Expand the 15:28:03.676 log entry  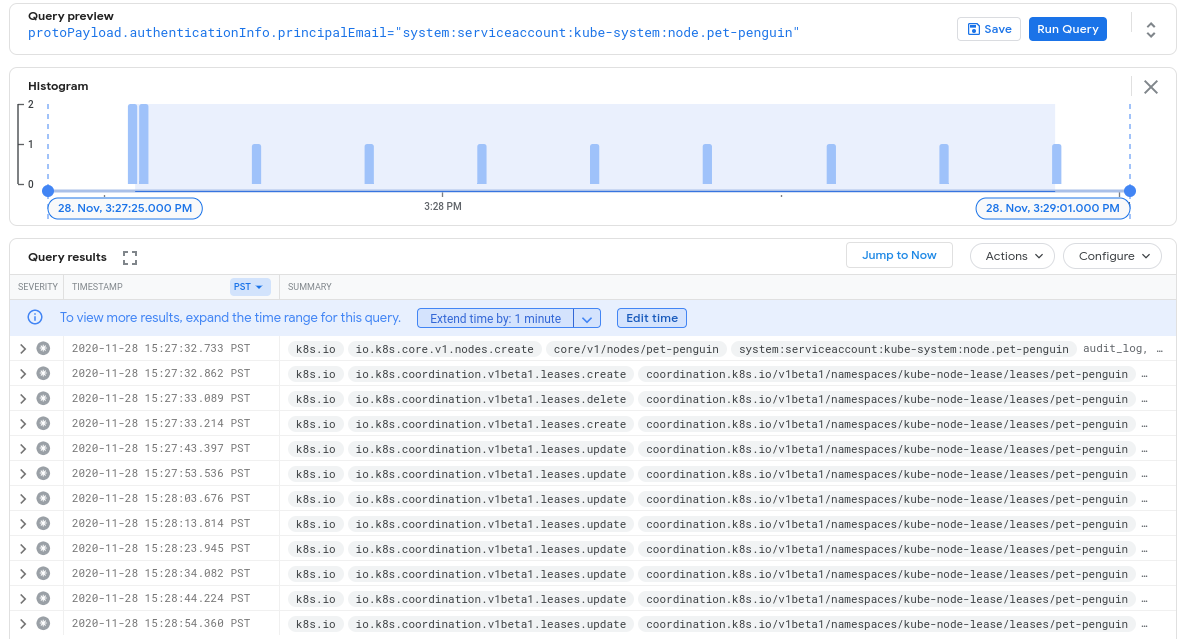[23, 499]
